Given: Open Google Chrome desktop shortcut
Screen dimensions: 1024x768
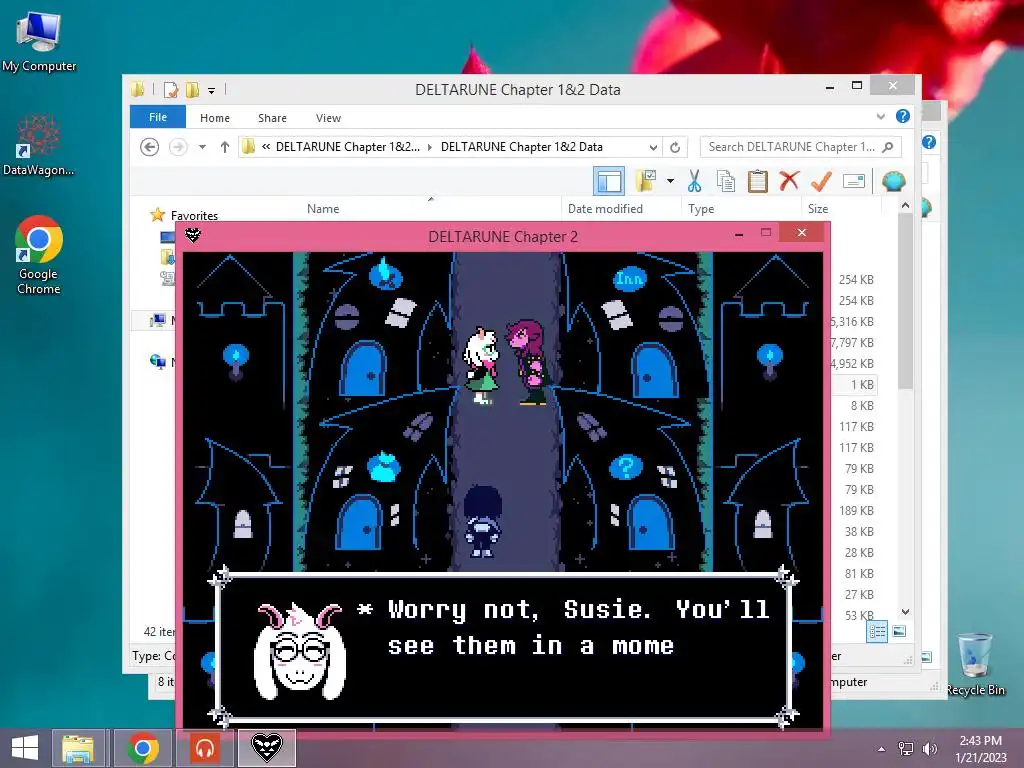Looking at the screenshot, I should tap(39, 255).
